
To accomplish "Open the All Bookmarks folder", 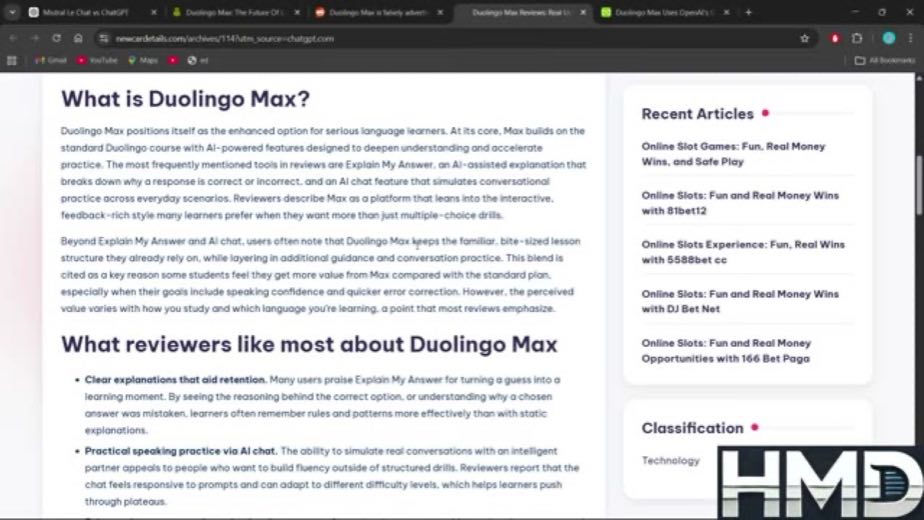I will tap(885, 60).
